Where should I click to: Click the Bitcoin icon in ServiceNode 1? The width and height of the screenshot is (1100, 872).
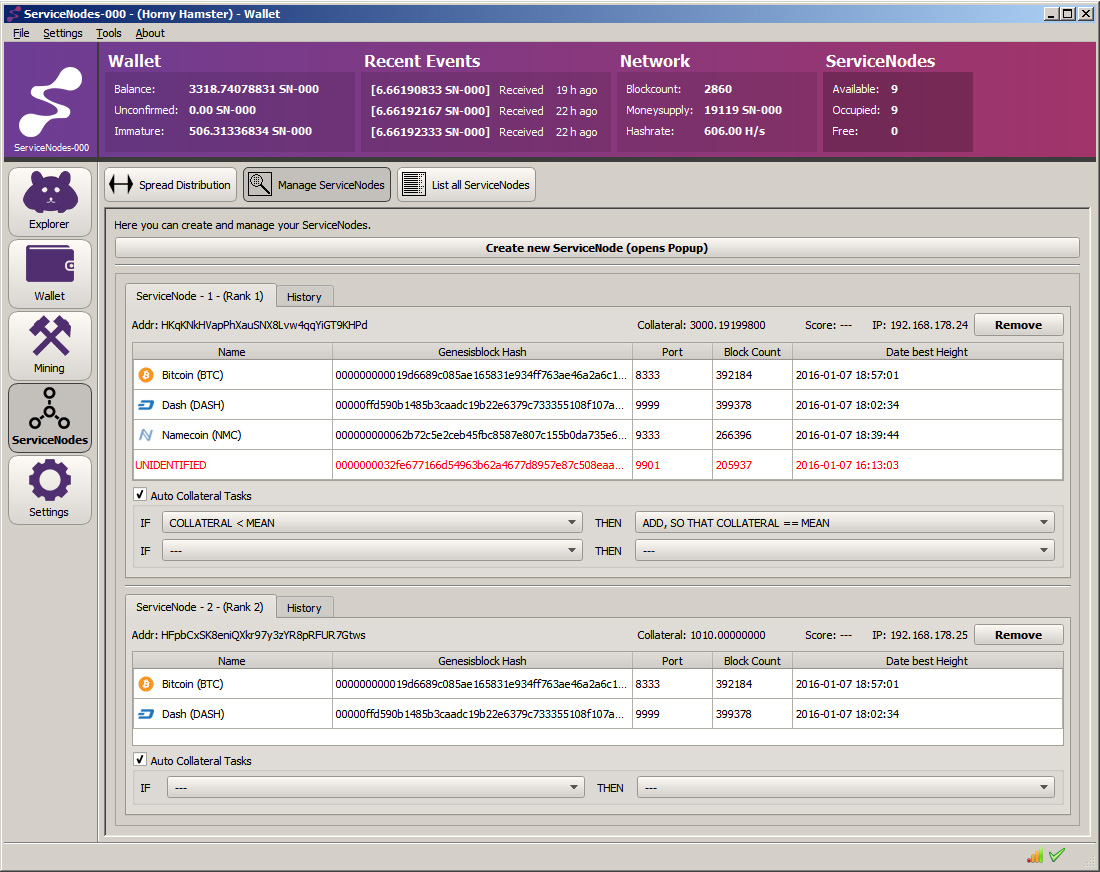[146, 375]
